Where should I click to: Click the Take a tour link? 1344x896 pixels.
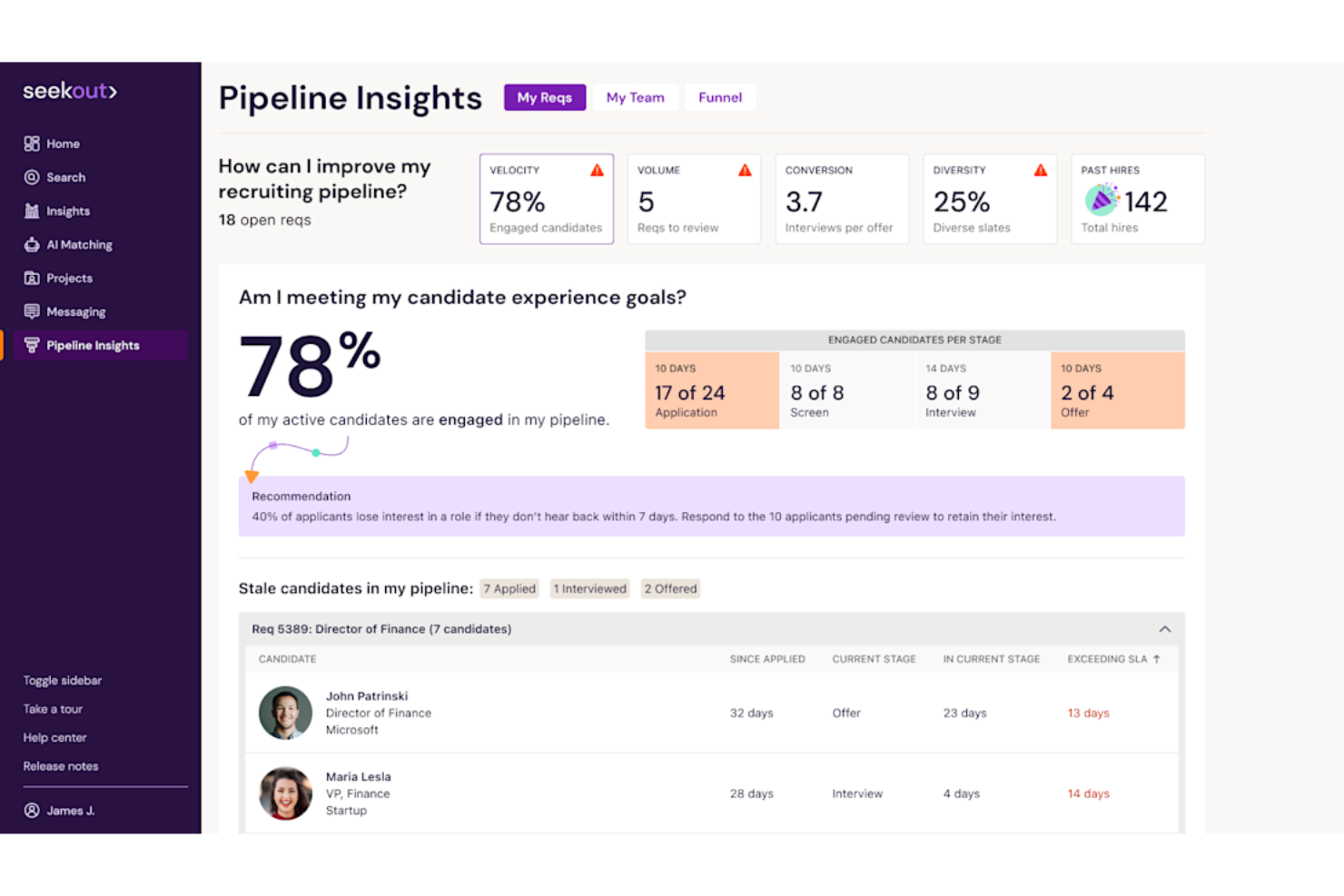53,709
